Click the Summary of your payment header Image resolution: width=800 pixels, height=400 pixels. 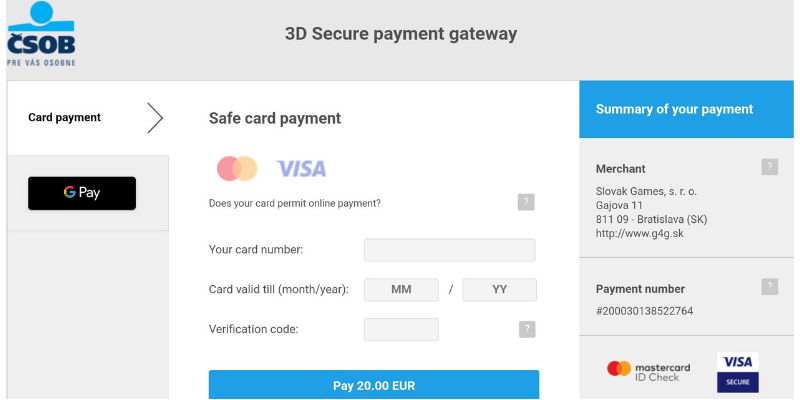point(675,109)
